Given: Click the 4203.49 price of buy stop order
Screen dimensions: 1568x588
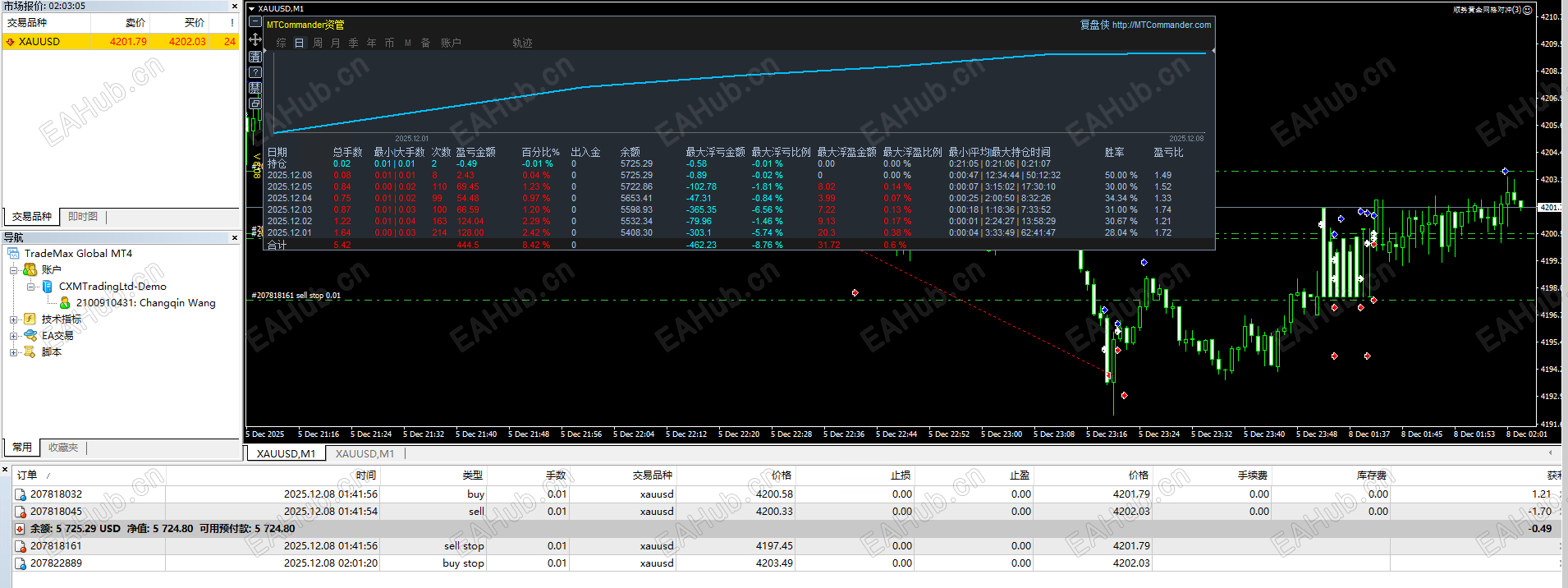Looking at the screenshot, I should [774, 563].
